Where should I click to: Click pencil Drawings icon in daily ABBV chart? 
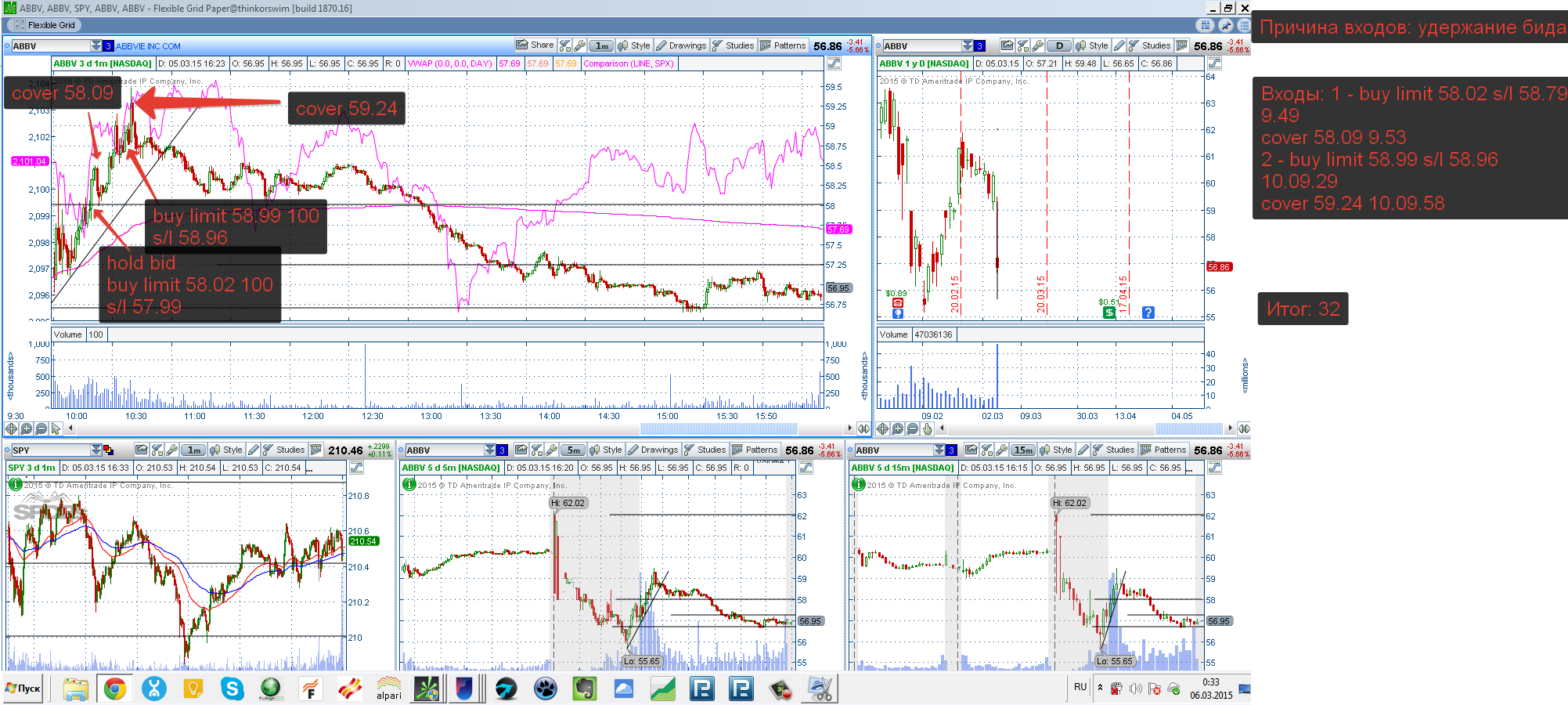pyautogui.click(x=1119, y=45)
